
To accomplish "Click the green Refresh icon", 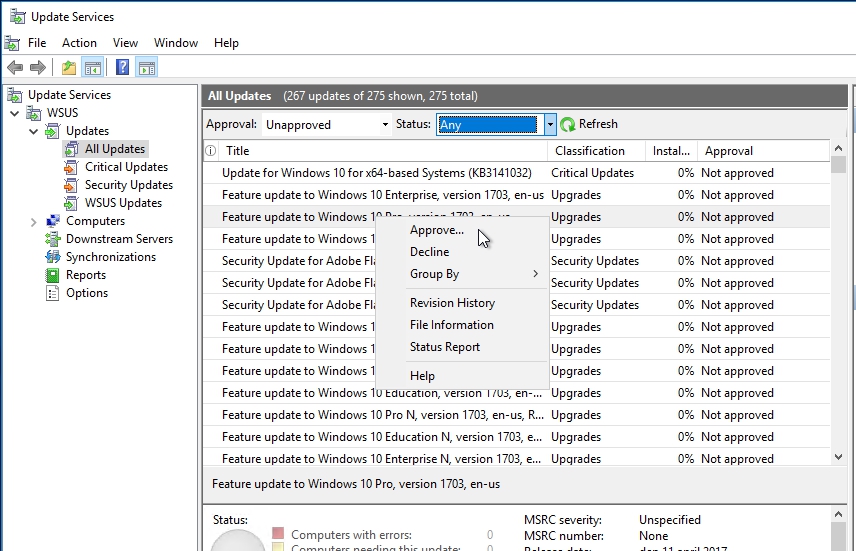I will [568, 125].
